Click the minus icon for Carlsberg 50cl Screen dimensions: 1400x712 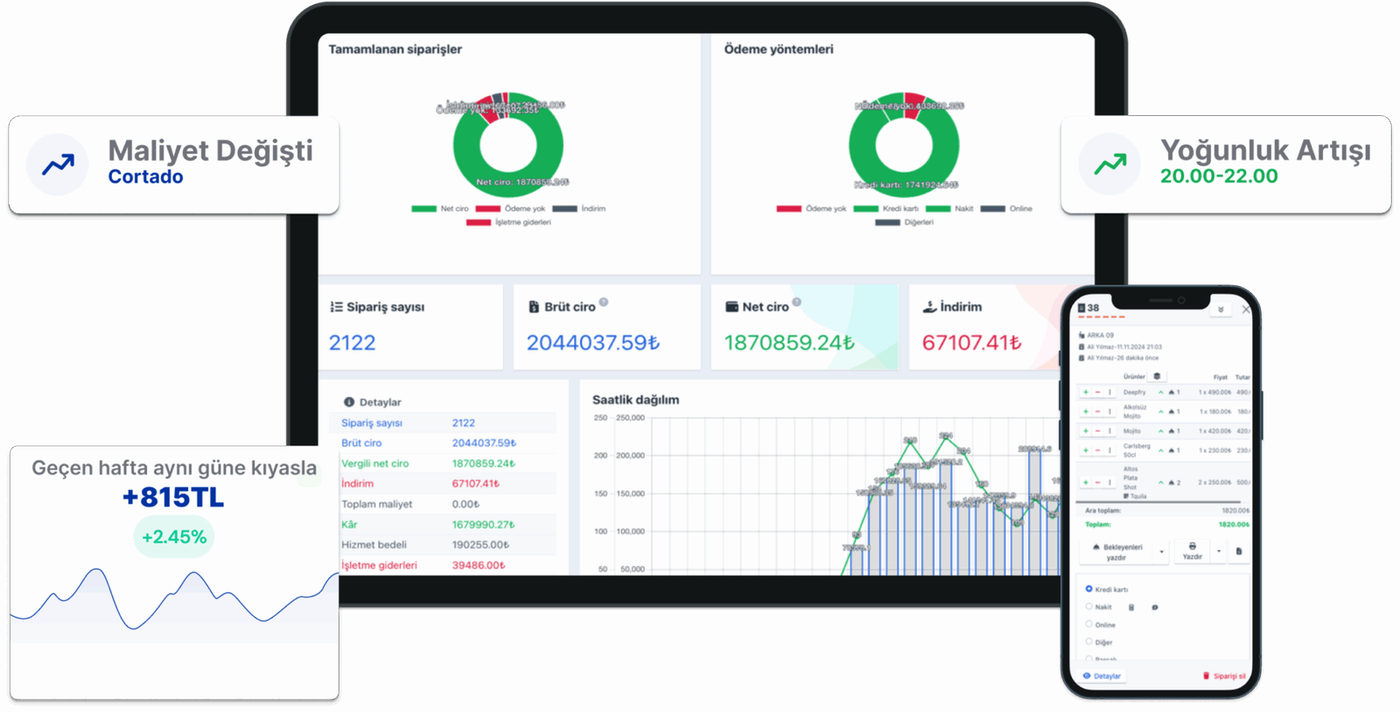(1098, 450)
